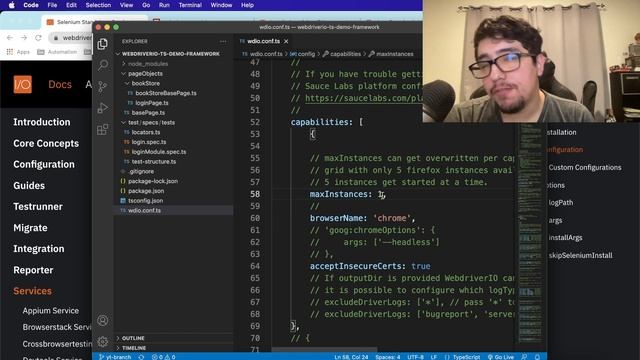The width and height of the screenshot is (640, 360).
Task: Open Introduction in the docs sidebar
Action: pos(42,122)
